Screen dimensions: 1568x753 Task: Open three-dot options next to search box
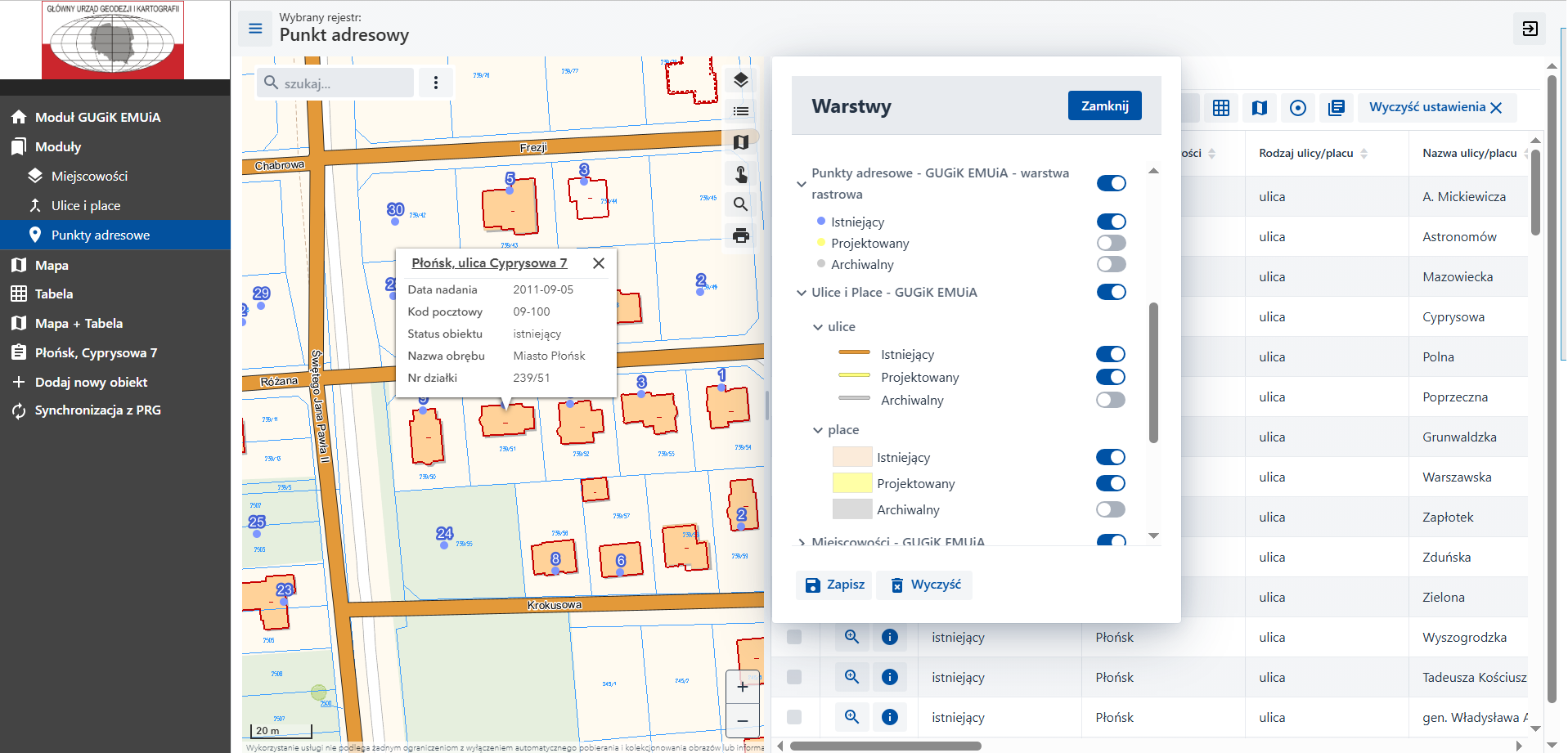pyautogui.click(x=436, y=83)
